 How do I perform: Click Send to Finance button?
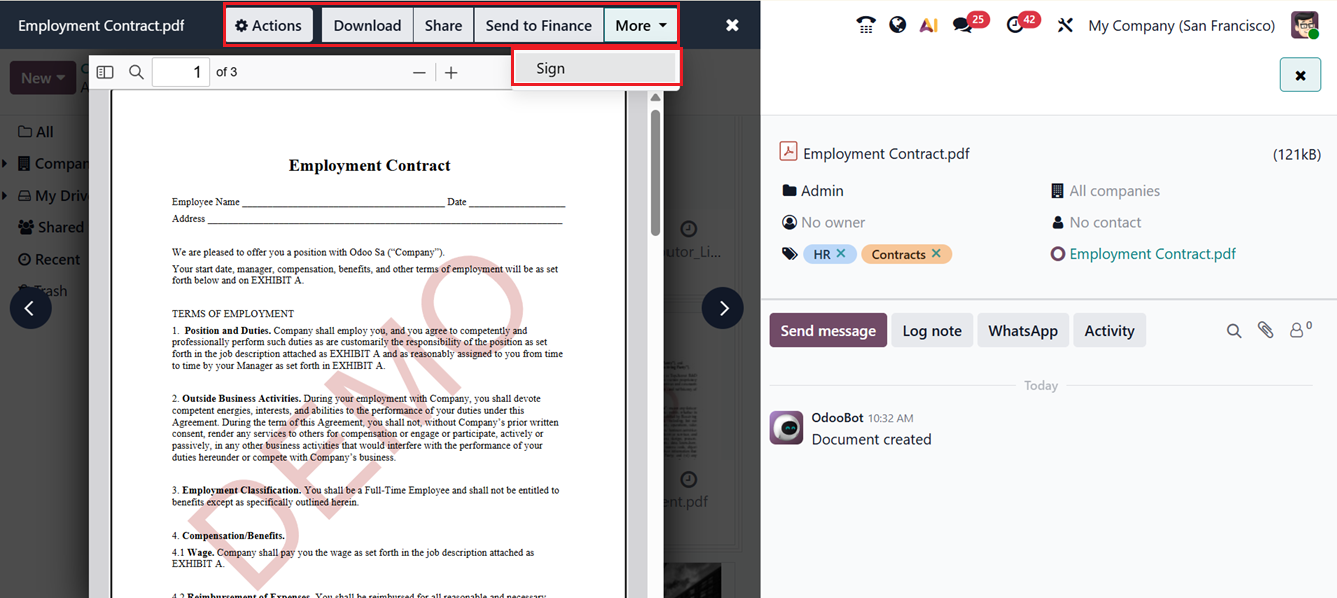(x=538, y=26)
